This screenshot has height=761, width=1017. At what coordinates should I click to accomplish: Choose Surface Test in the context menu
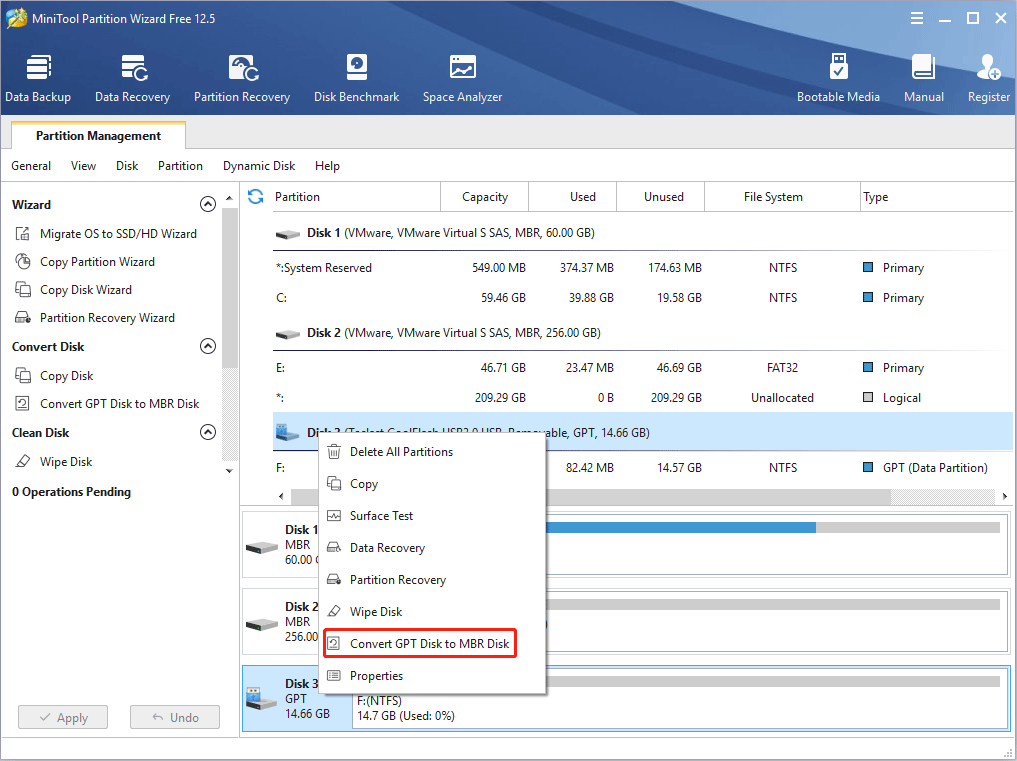pos(432,516)
